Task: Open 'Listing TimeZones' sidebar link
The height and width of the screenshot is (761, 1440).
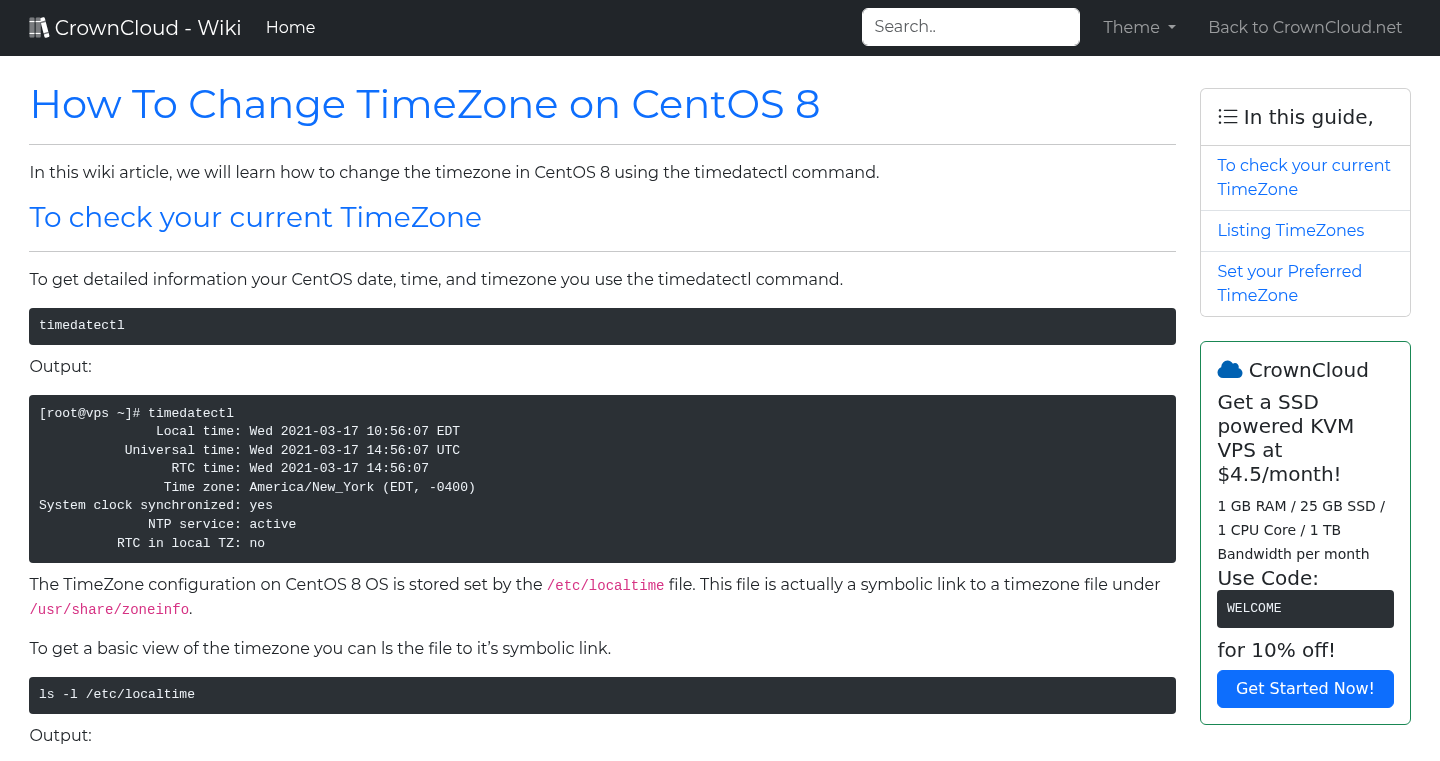Action: coord(1290,230)
